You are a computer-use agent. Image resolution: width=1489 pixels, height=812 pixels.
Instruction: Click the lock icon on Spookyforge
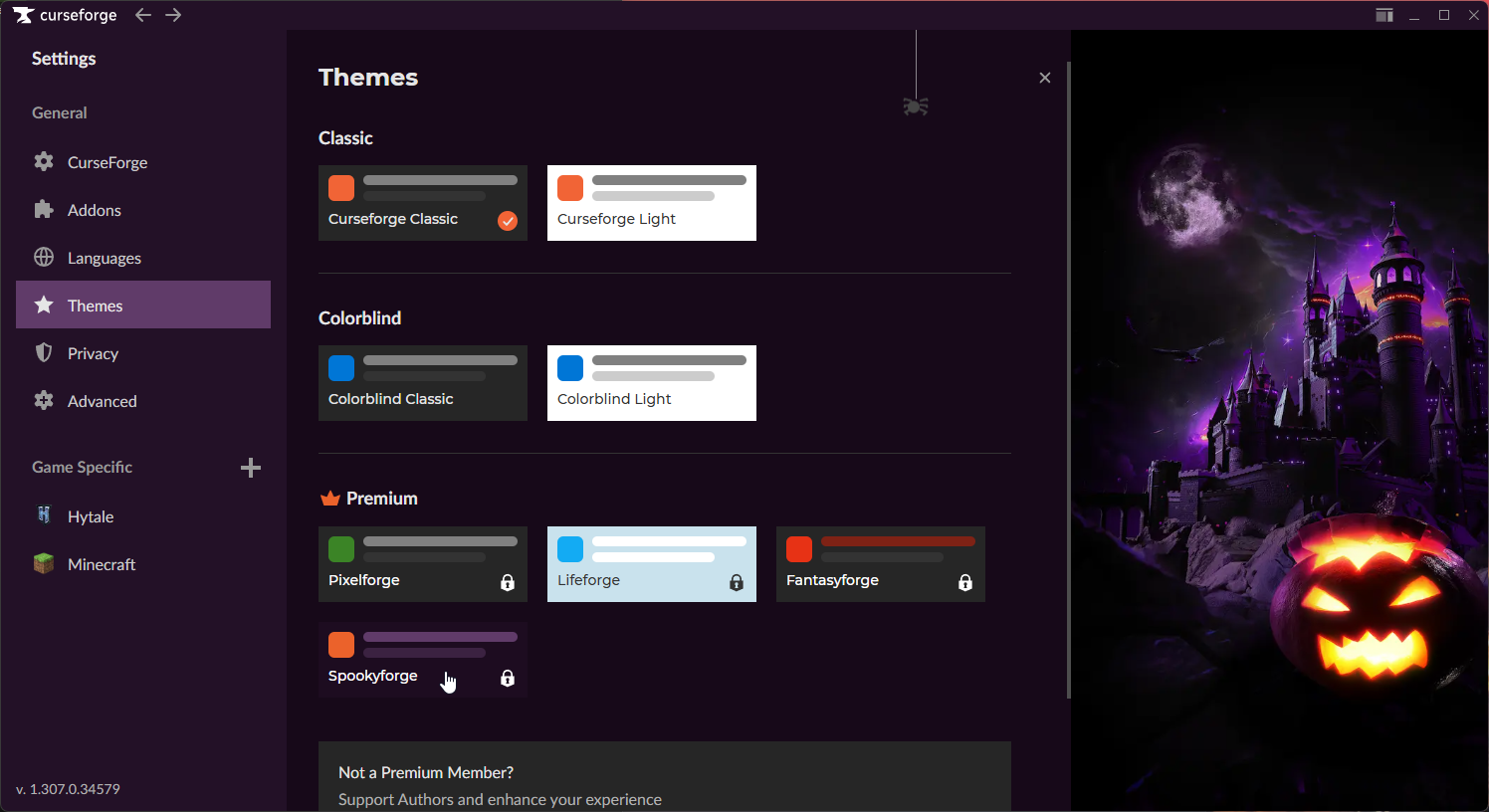508,678
